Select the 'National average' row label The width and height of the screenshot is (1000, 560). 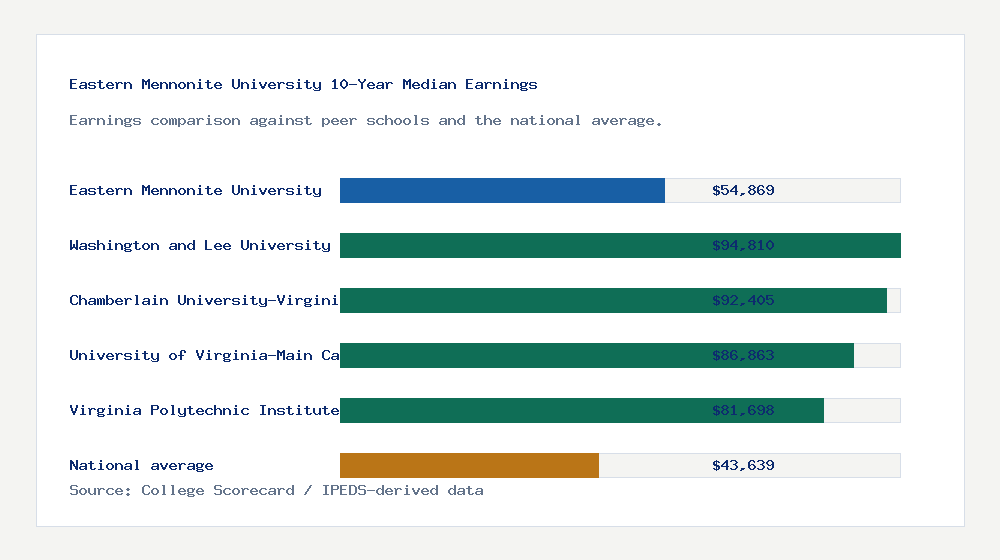(141, 466)
